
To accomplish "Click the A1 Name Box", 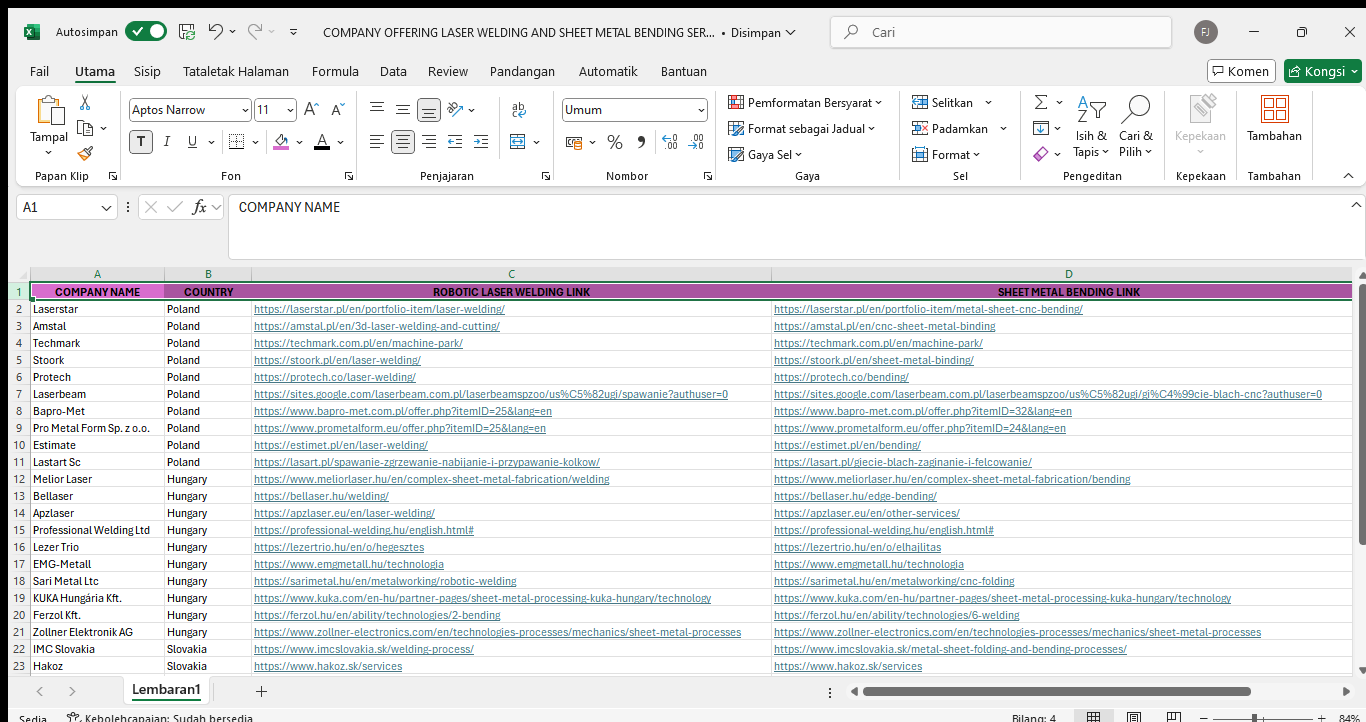I will pyautogui.click(x=67, y=207).
